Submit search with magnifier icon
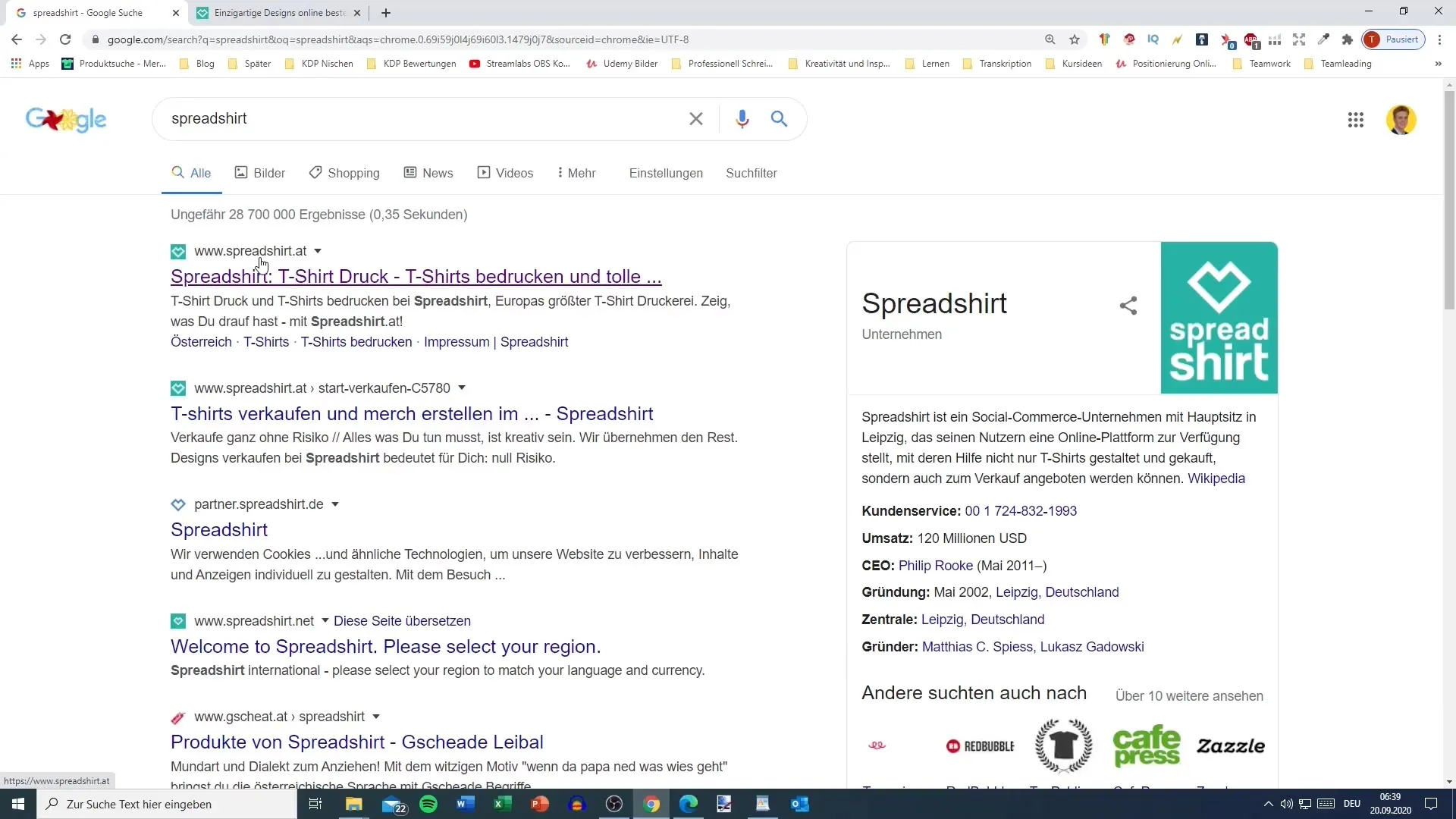1456x819 pixels. click(x=779, y=119)
